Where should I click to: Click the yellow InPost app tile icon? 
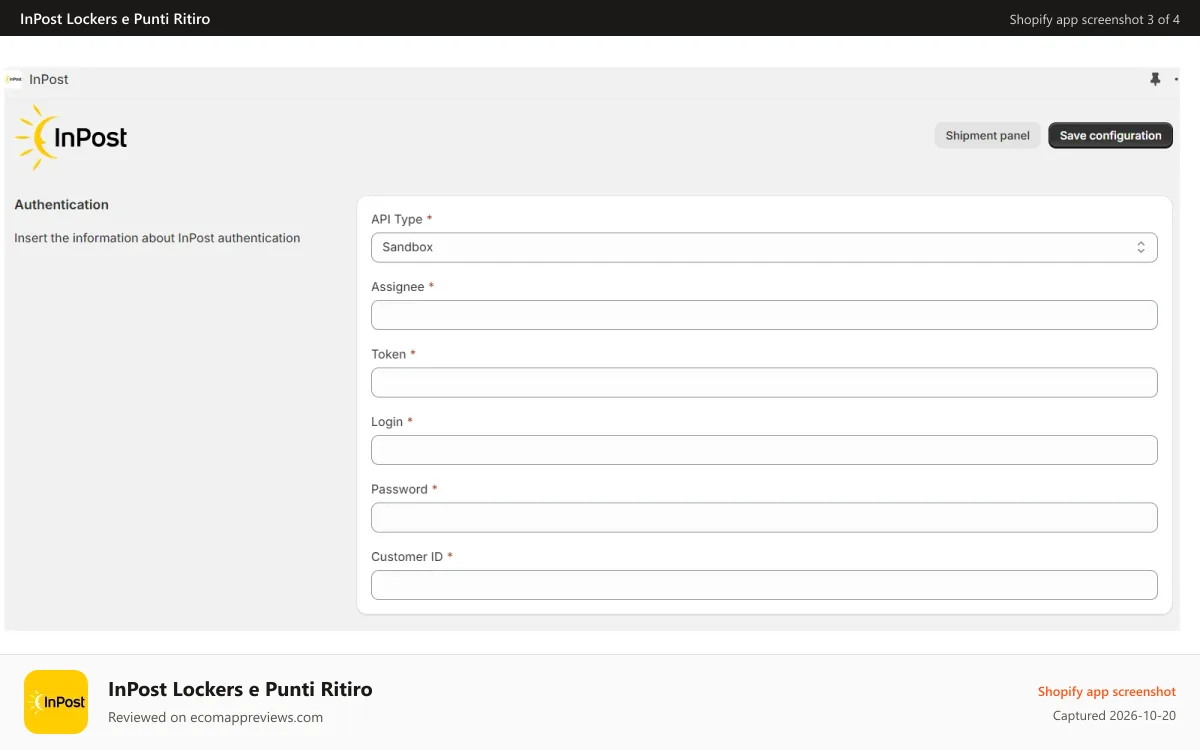pyautogui.click(x=56, y=702)
